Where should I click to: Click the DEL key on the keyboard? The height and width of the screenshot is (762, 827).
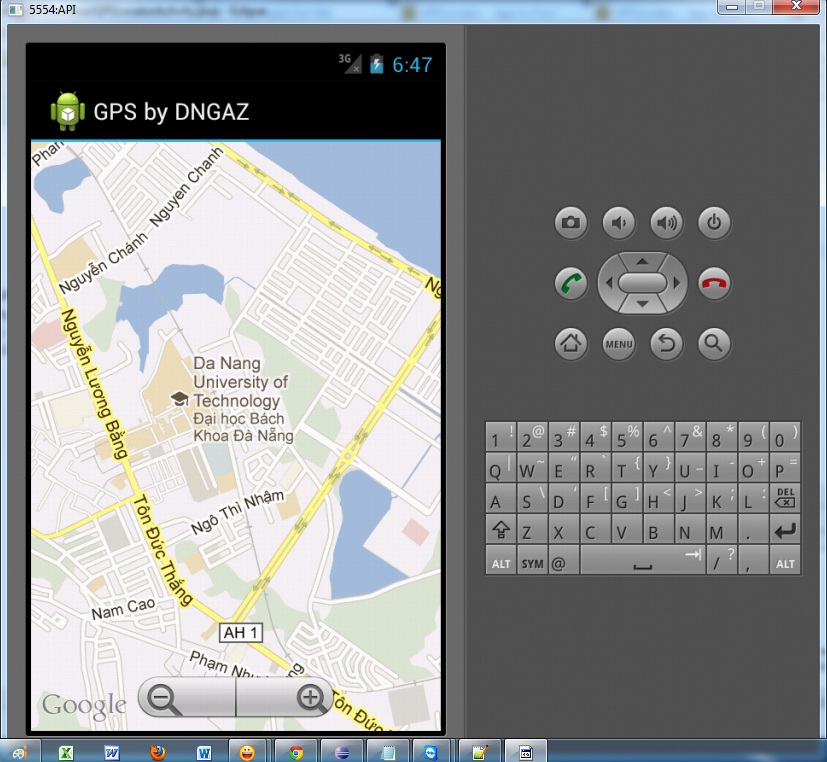pos(785,497)
